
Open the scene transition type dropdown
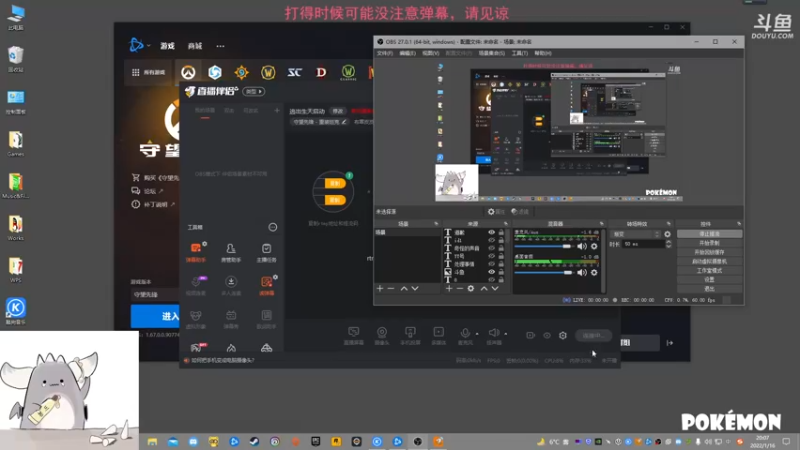click(x=635, y=234)
